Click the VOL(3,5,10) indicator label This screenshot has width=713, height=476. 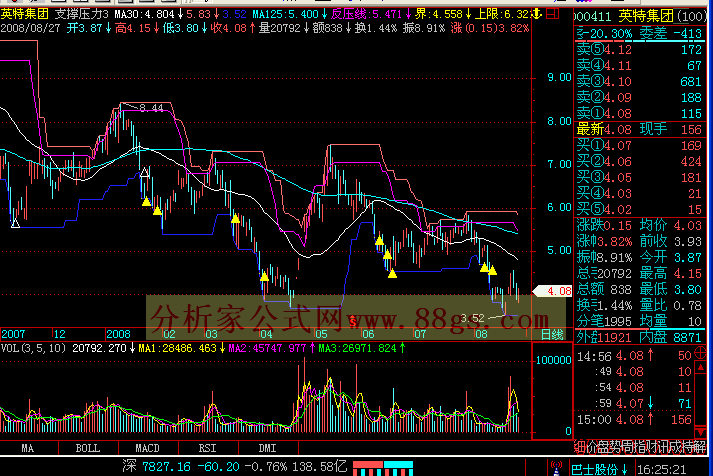33,348
